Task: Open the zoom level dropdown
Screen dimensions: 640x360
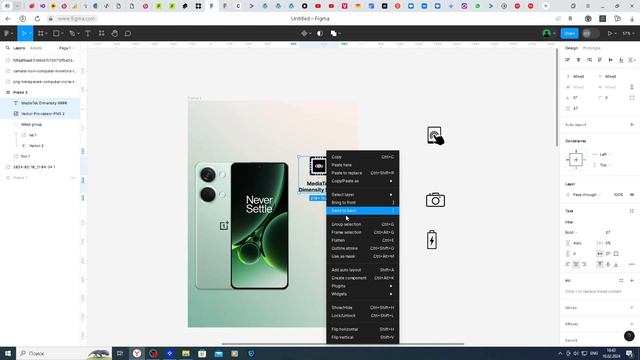Action: (x=628, y=33)
